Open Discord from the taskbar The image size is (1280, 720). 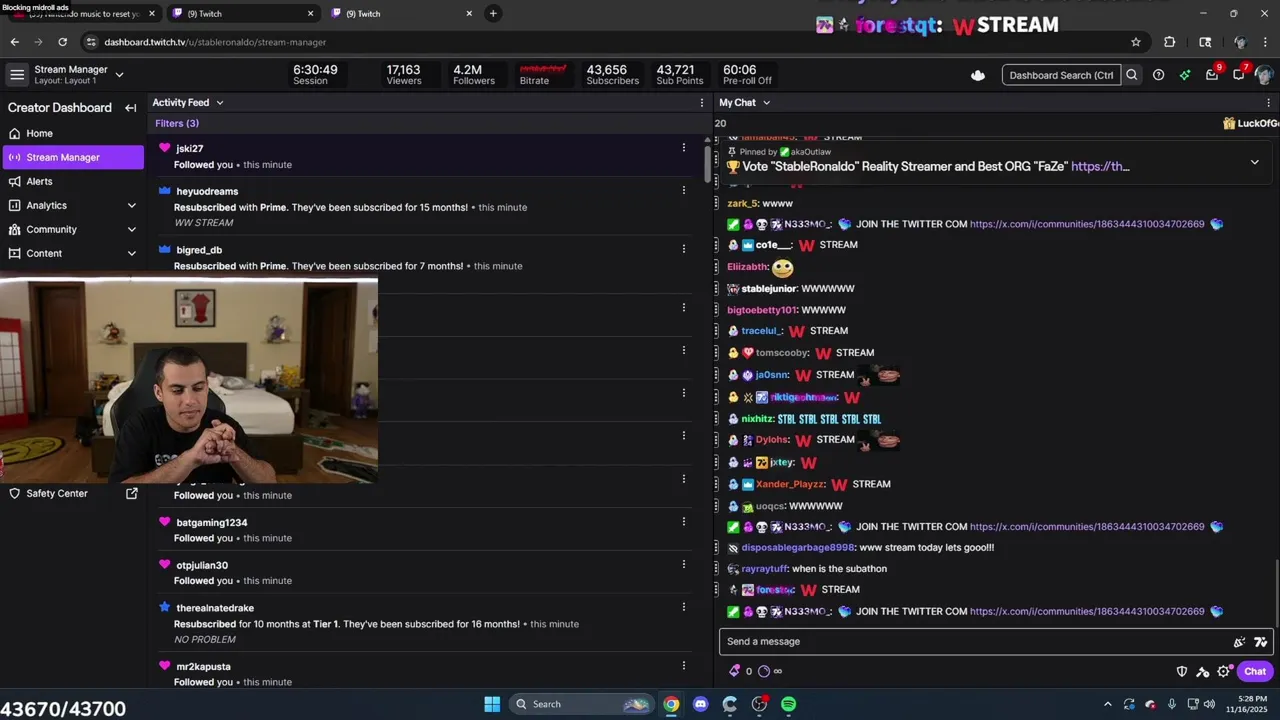point(700,704)
